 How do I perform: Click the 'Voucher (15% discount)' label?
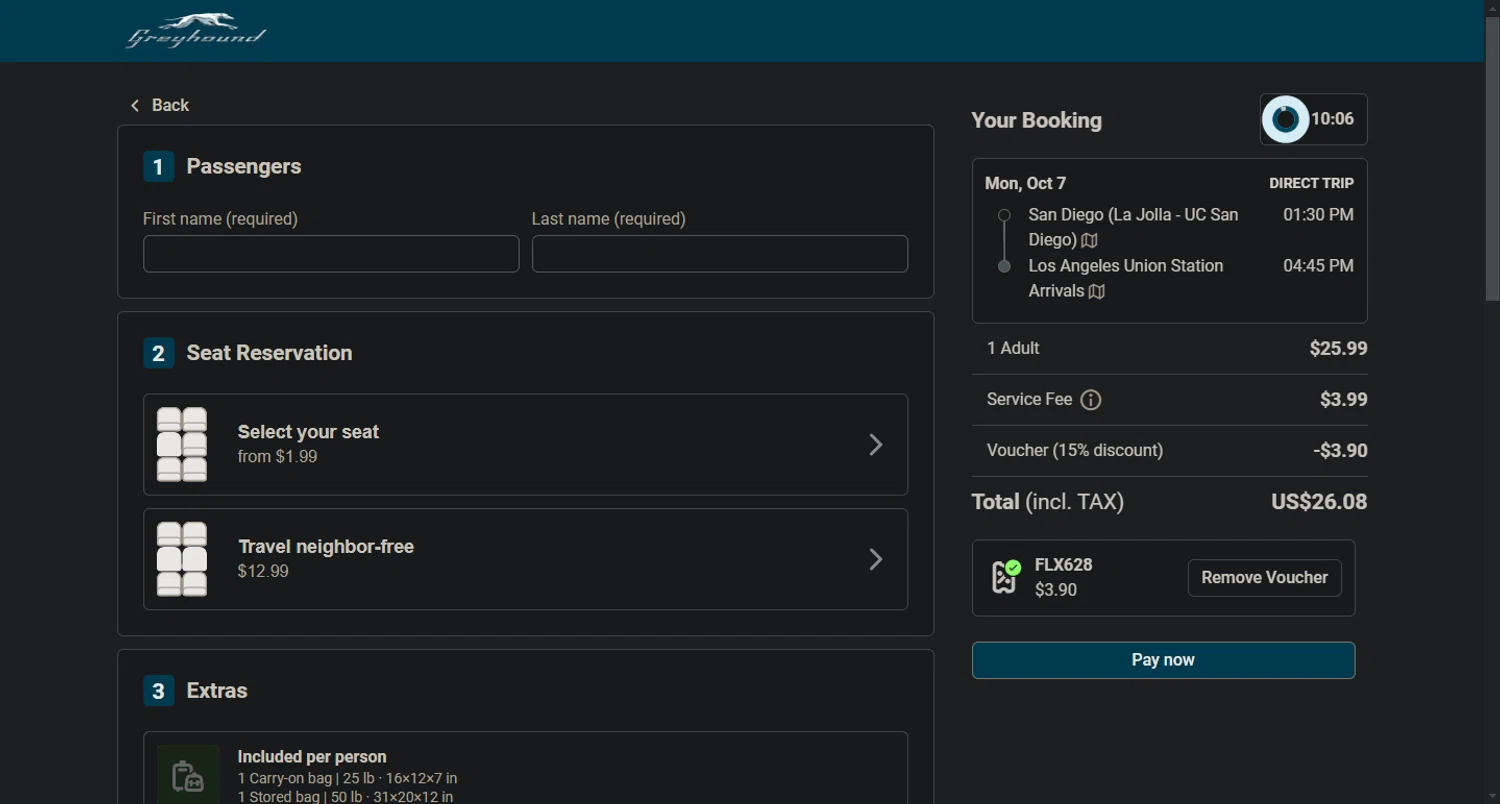[x=1075, y=450]
